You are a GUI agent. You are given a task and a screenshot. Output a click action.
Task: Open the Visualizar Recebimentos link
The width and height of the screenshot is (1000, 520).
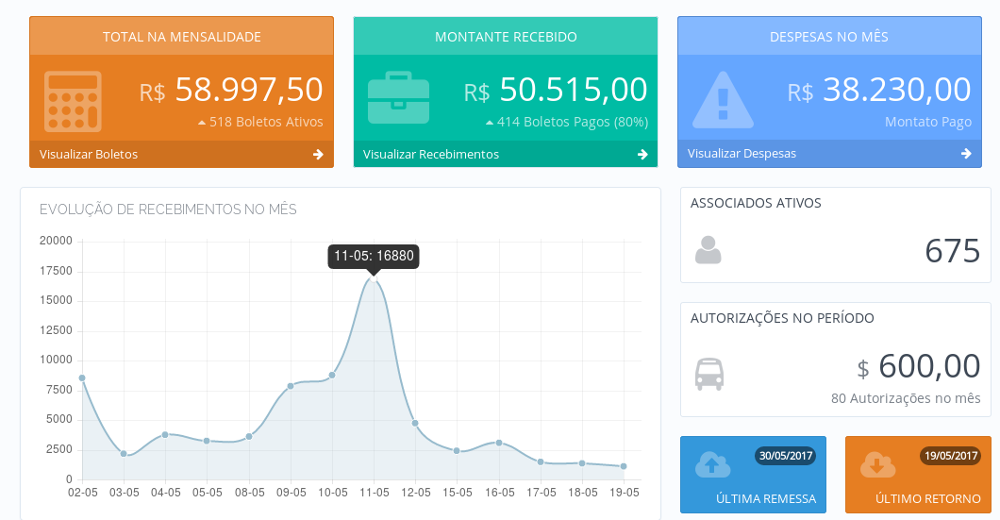coord(430,154)
